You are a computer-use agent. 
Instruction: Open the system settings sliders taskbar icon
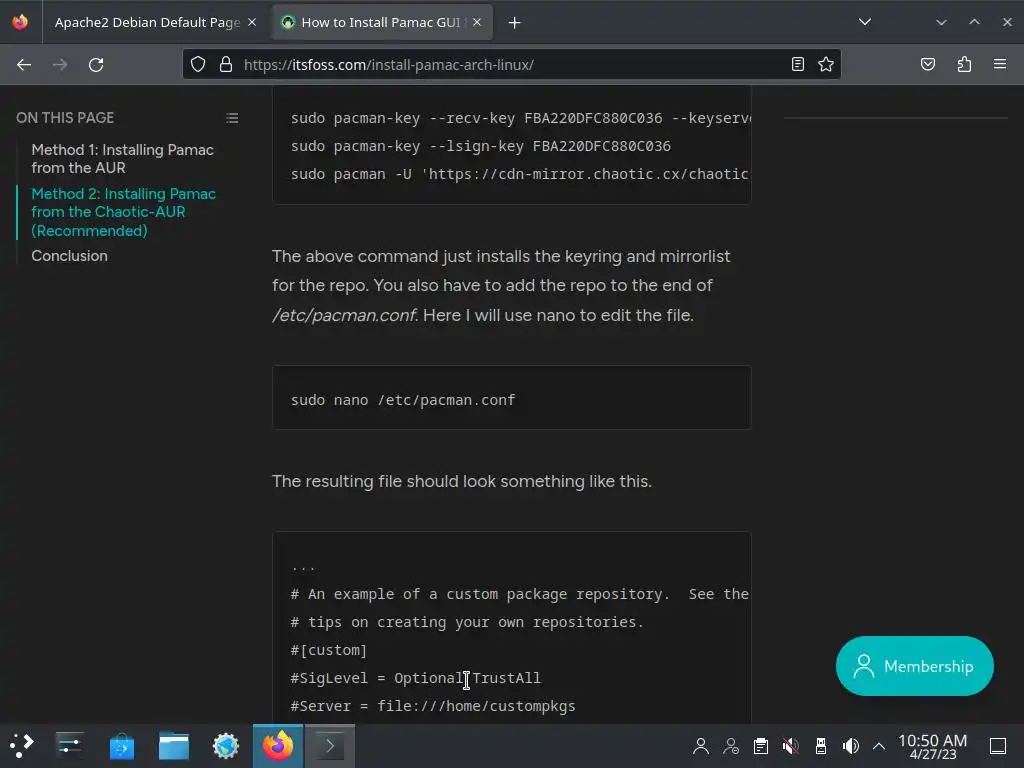(x=69, y=746)
